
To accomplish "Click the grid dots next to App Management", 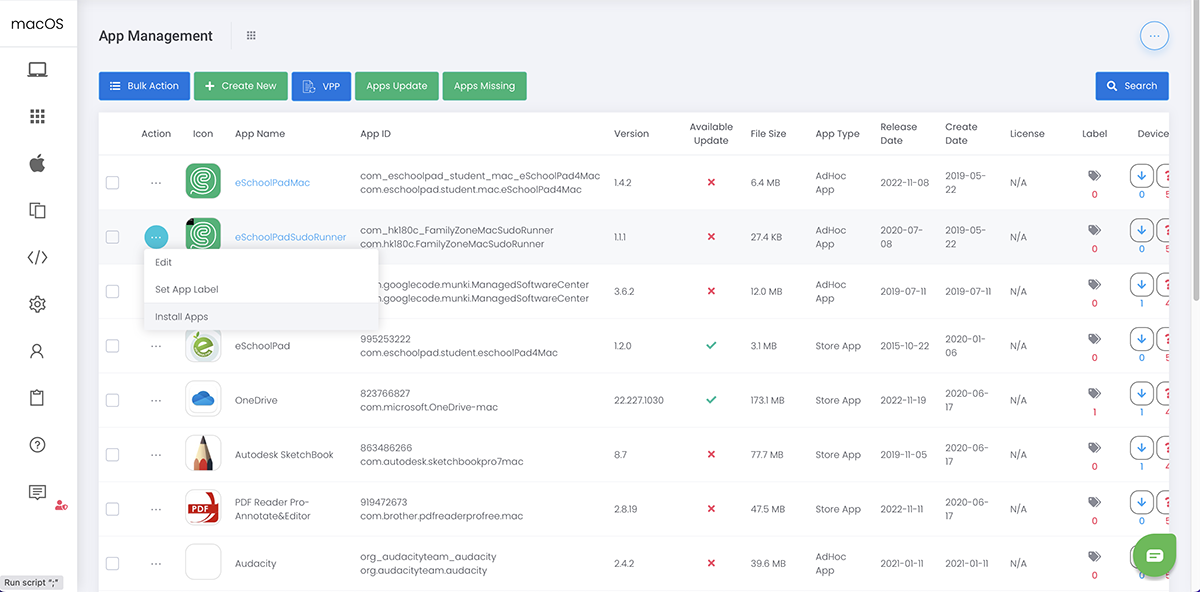I will click(251, 36).
